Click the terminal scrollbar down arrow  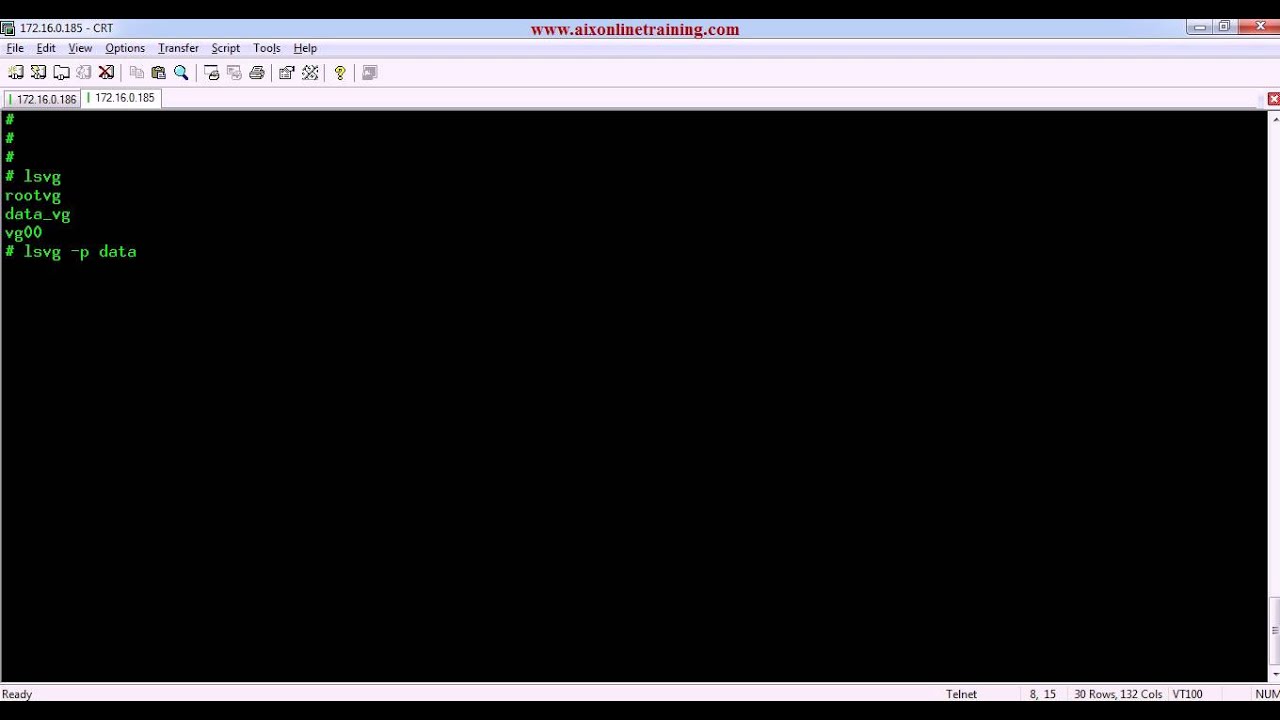point(1274,675)
